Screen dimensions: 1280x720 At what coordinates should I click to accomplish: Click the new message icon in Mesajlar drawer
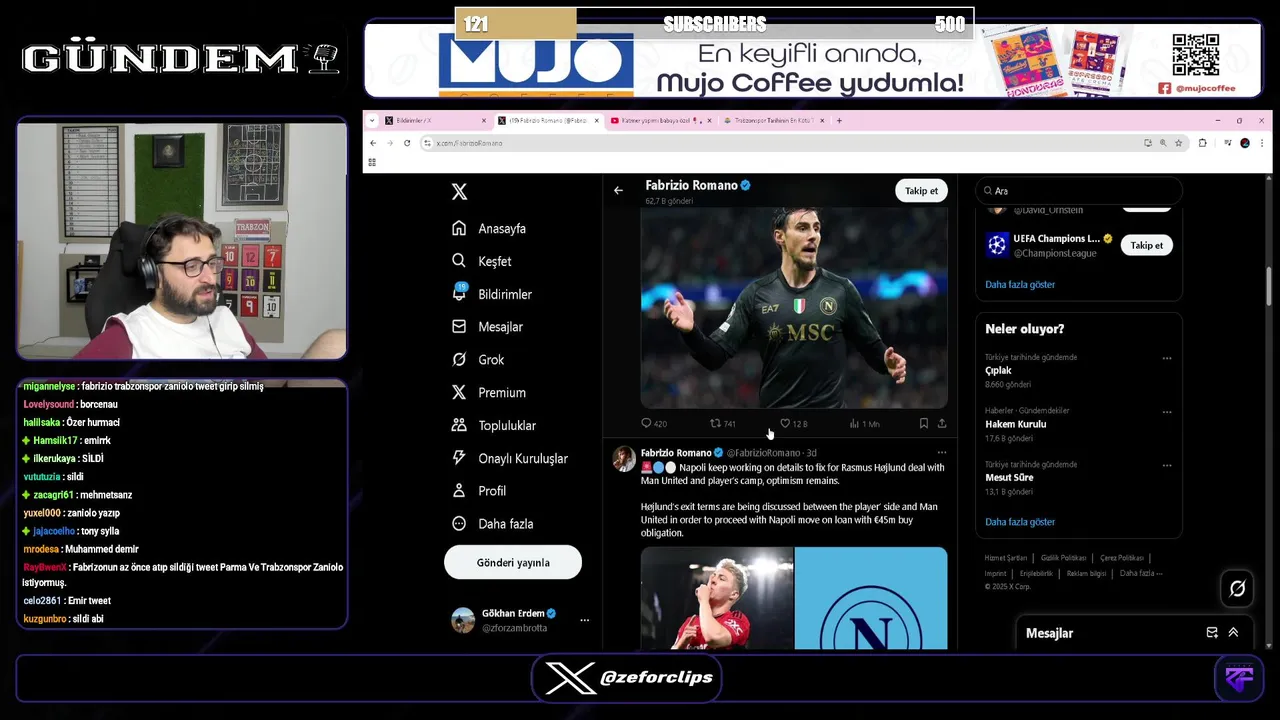click(1212, 633)
